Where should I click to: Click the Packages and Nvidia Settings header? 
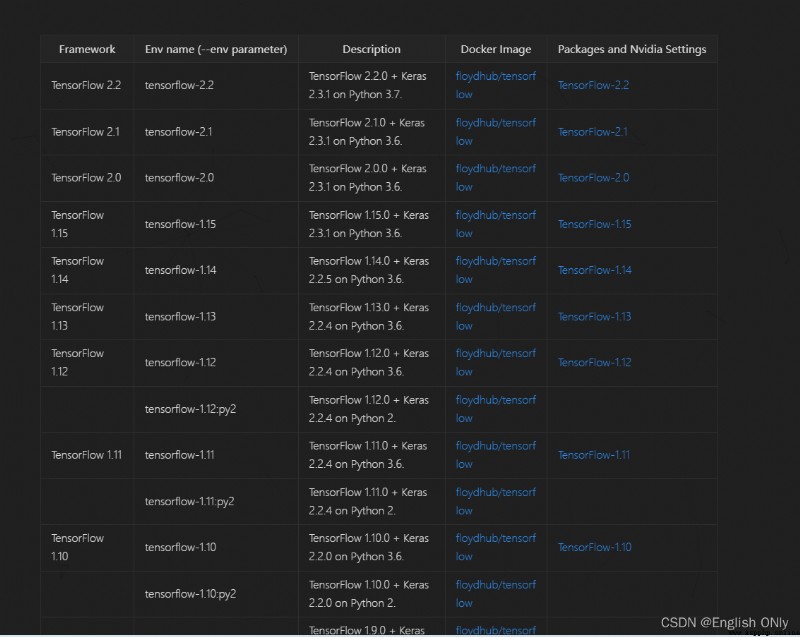[x=632, y=49]
